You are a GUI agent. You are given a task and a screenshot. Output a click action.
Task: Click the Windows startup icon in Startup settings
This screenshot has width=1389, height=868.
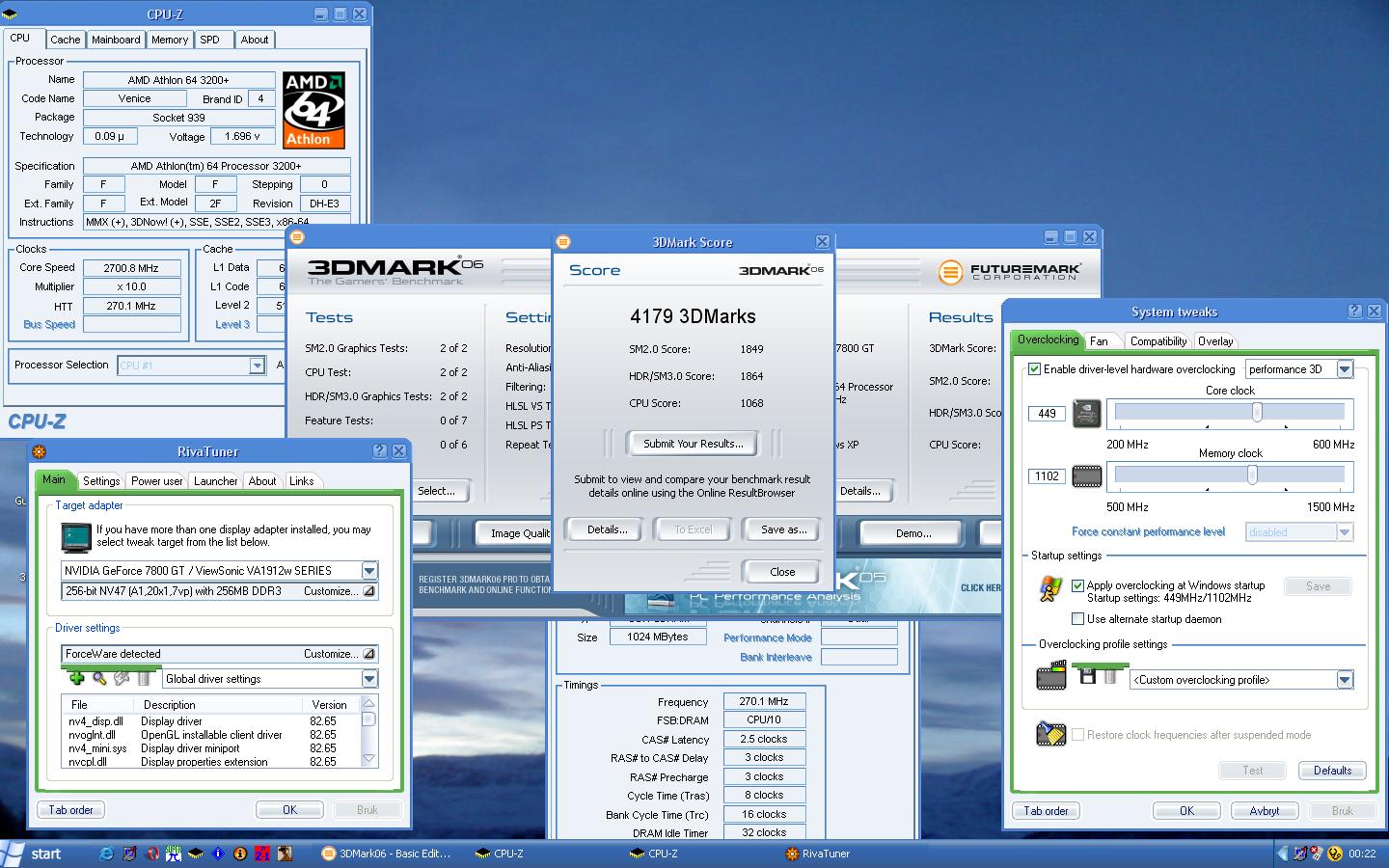click(1050, 589)
